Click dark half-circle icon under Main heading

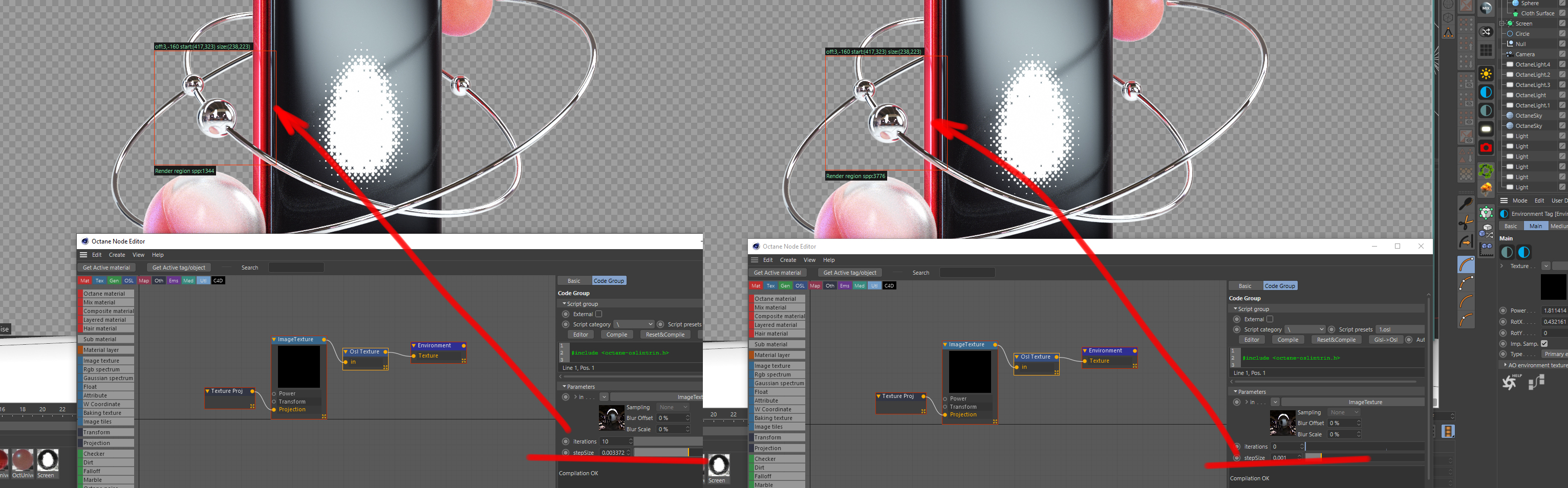coord(1507,252)
